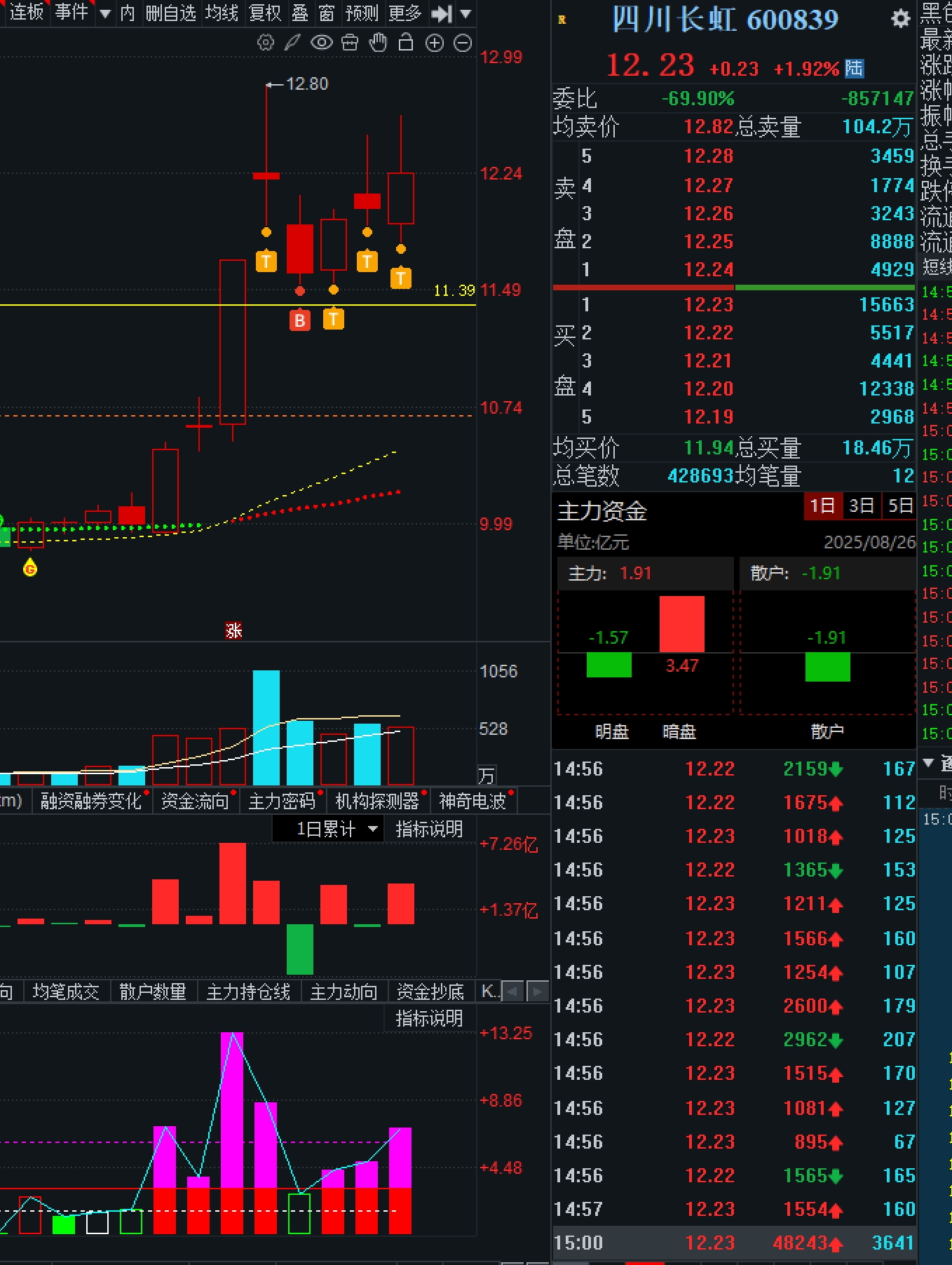Open stock panel settings gear beside 四川长虹
This screenshot has width=952, height=1265.
tap(900, 19)
